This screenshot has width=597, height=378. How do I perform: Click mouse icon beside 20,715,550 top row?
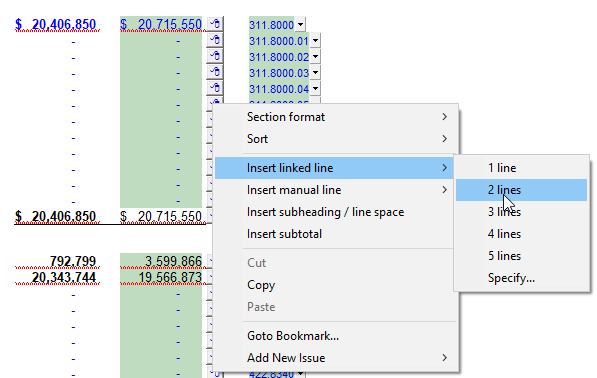[x=215, y=24]
